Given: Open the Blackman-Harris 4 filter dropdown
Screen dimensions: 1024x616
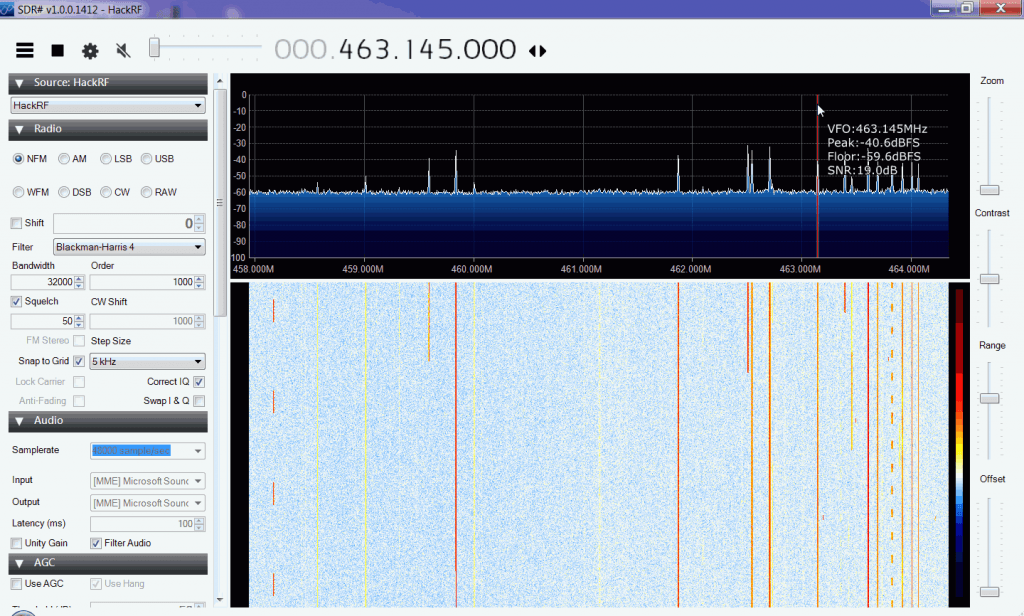Looking at the screenshot, I should coord(128,246).
